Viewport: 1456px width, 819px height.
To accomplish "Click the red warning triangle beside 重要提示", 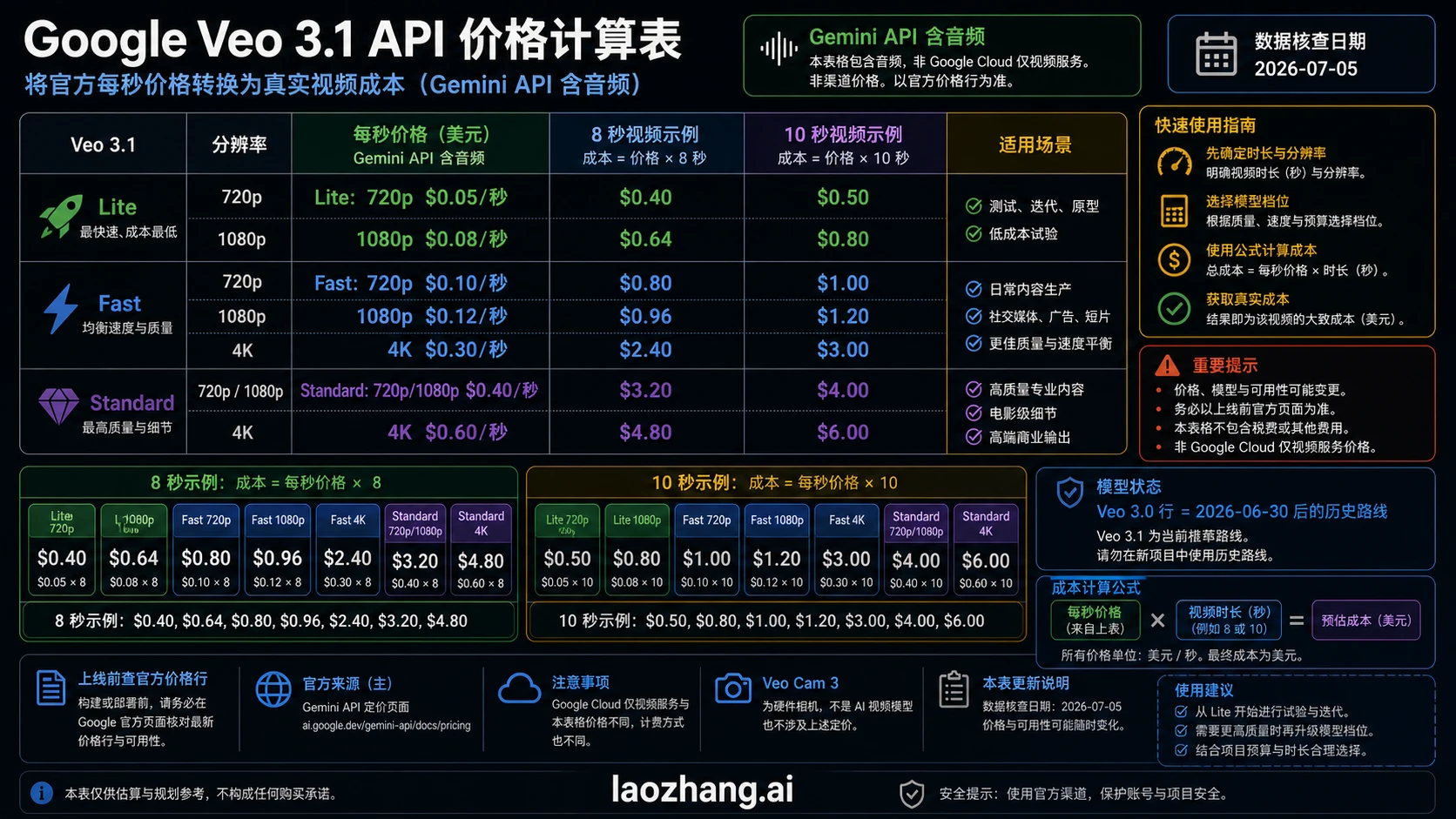I will (1167, 366).
